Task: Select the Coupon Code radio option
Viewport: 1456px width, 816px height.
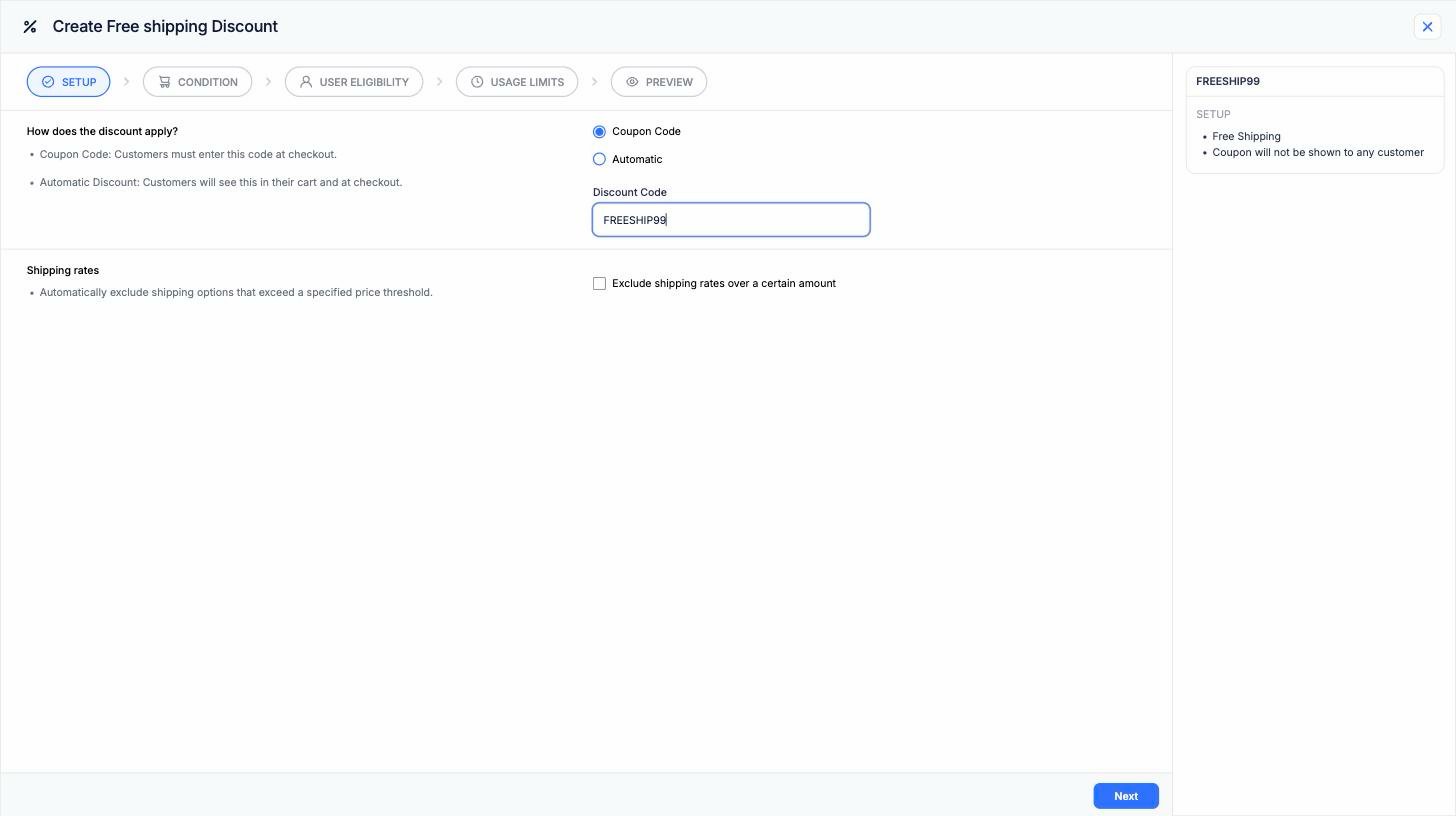Action: click(599, 131)
